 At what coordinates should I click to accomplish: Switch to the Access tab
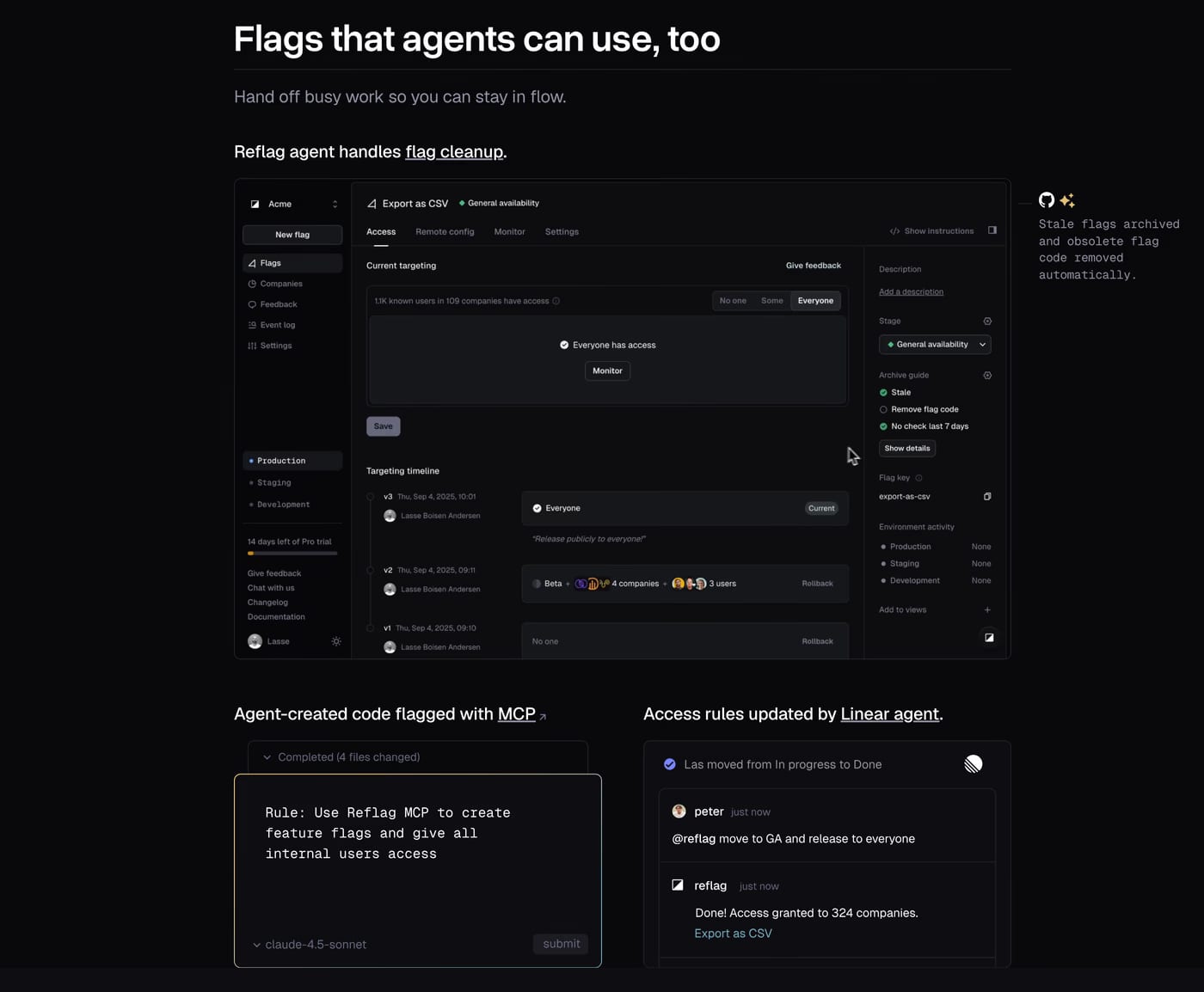[x=381, y=232]
